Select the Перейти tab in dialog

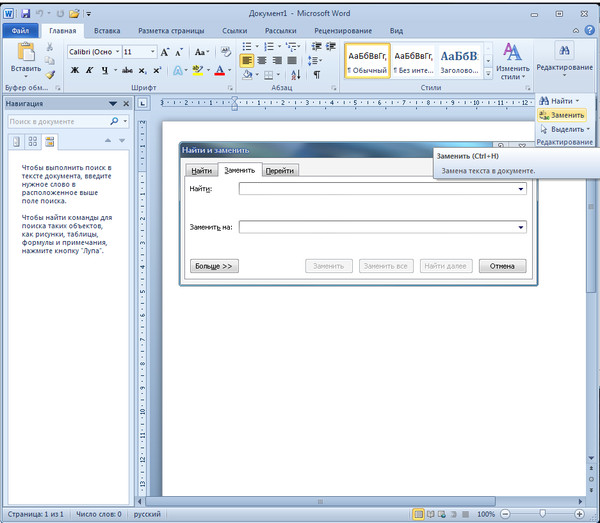280,171
